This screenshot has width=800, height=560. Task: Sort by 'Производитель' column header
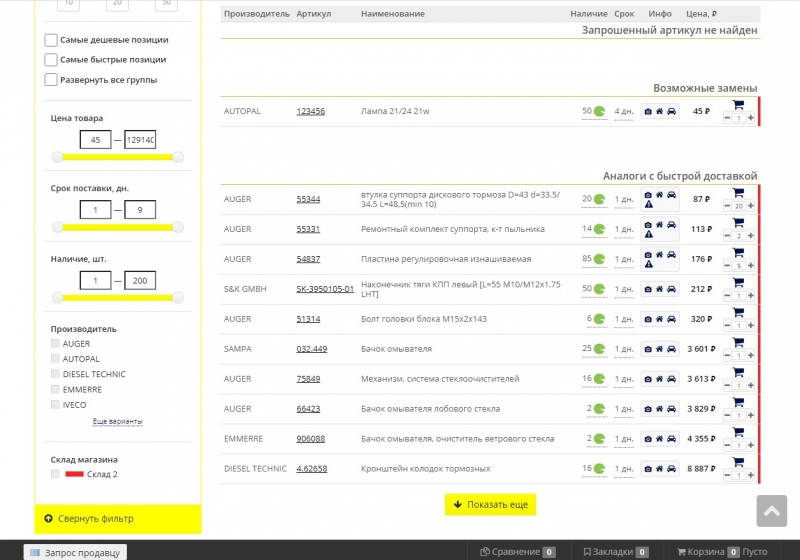(x=257, y=14)
